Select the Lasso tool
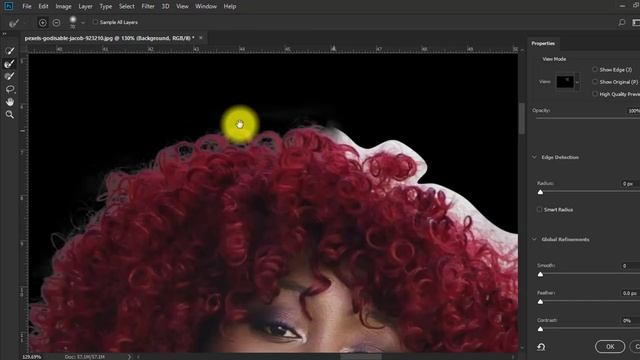This screenshot has height=360, width=640. [x=9, y=89]
